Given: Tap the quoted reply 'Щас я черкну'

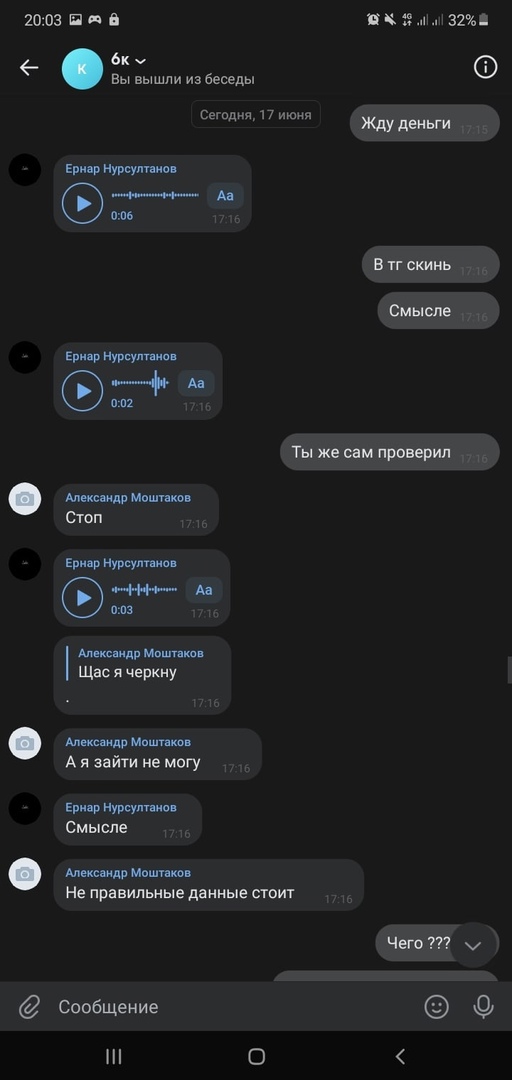Looking at the screenshot, I should click(x=141, y=663).
